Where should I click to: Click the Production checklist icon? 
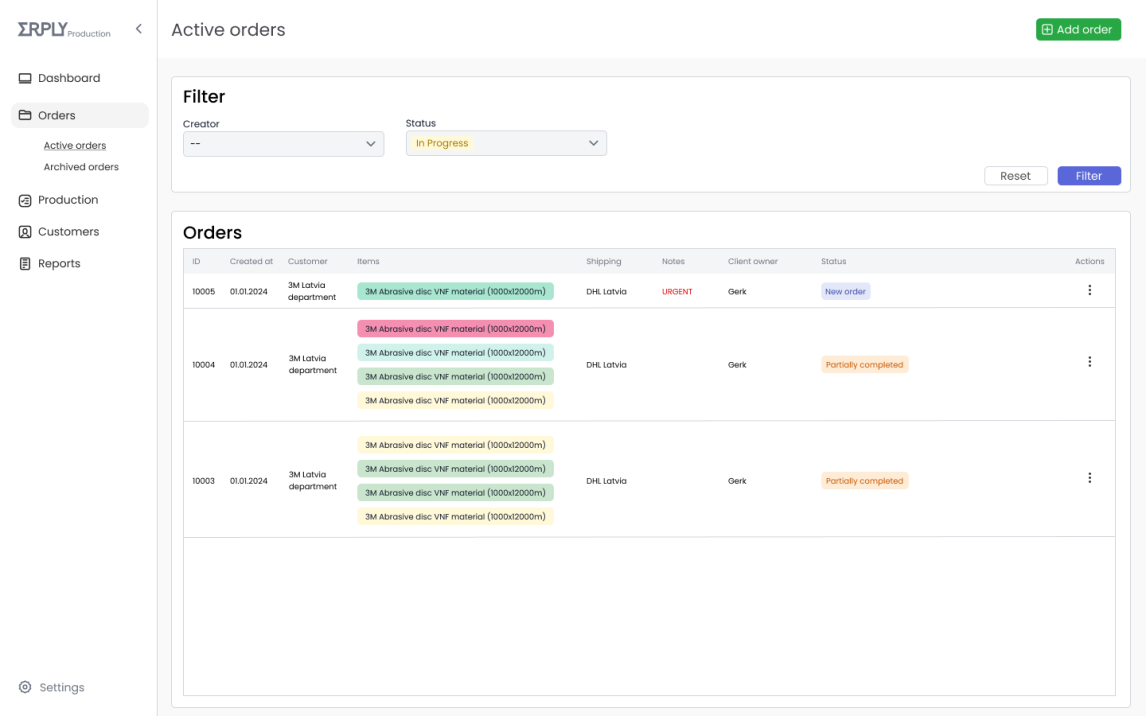pos(25,200)
